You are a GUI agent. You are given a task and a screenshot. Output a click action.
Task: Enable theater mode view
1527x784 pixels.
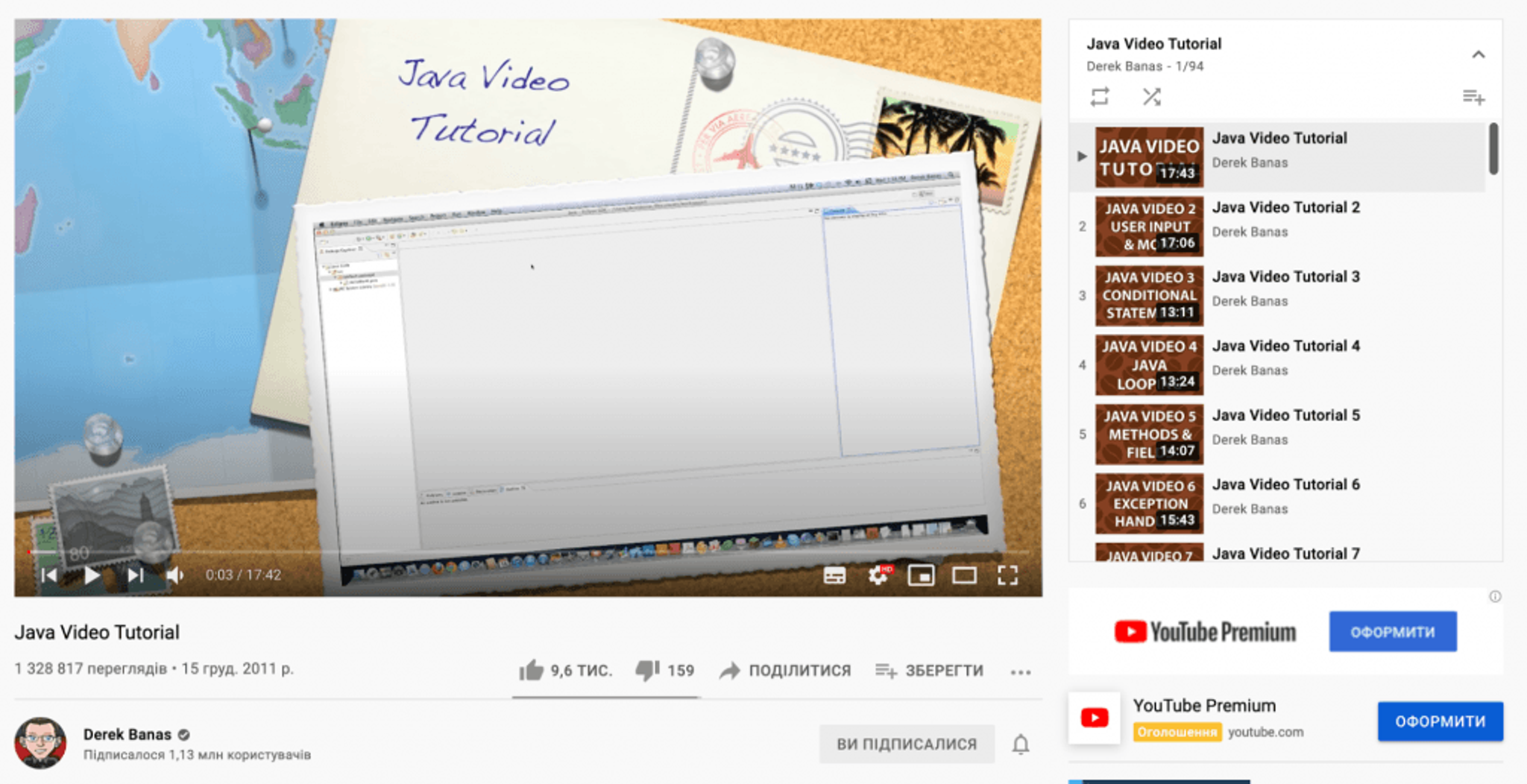coord(964,575)
